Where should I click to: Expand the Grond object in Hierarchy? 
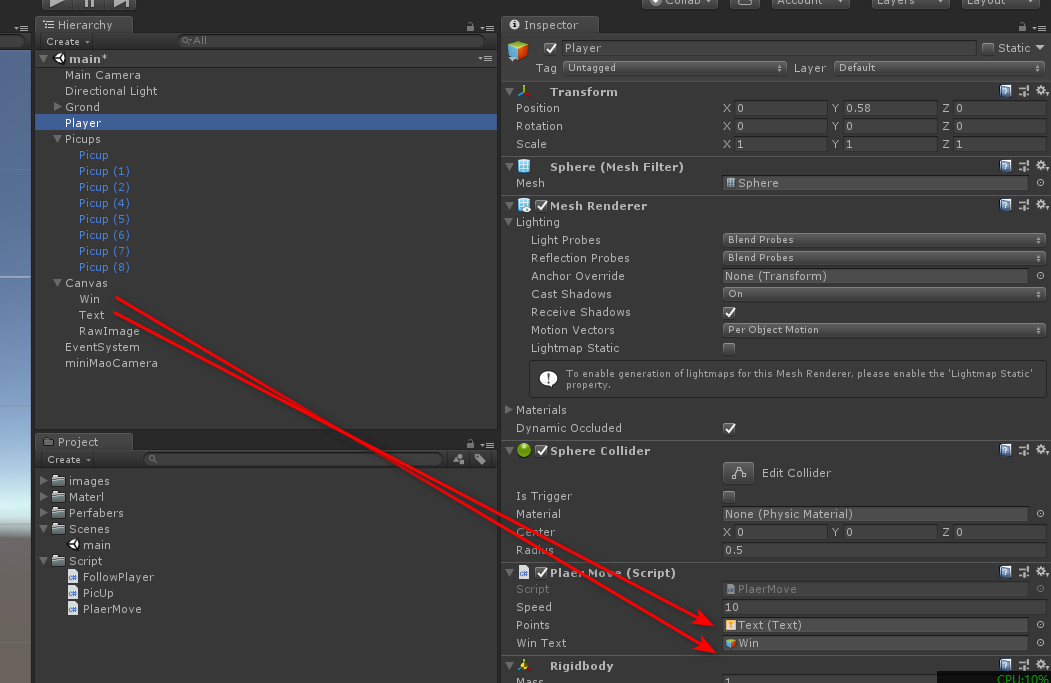(58, 107)
